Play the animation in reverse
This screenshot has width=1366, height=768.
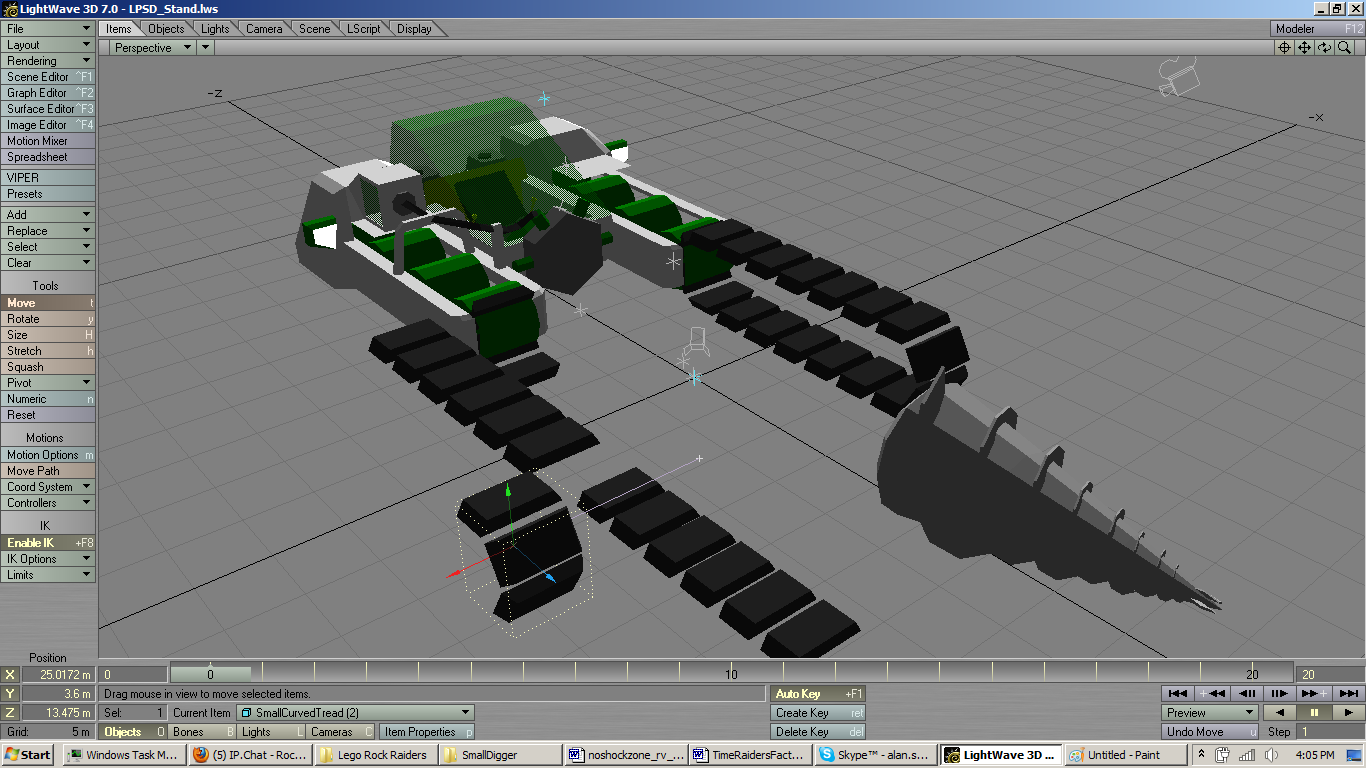pos(1280,713)
